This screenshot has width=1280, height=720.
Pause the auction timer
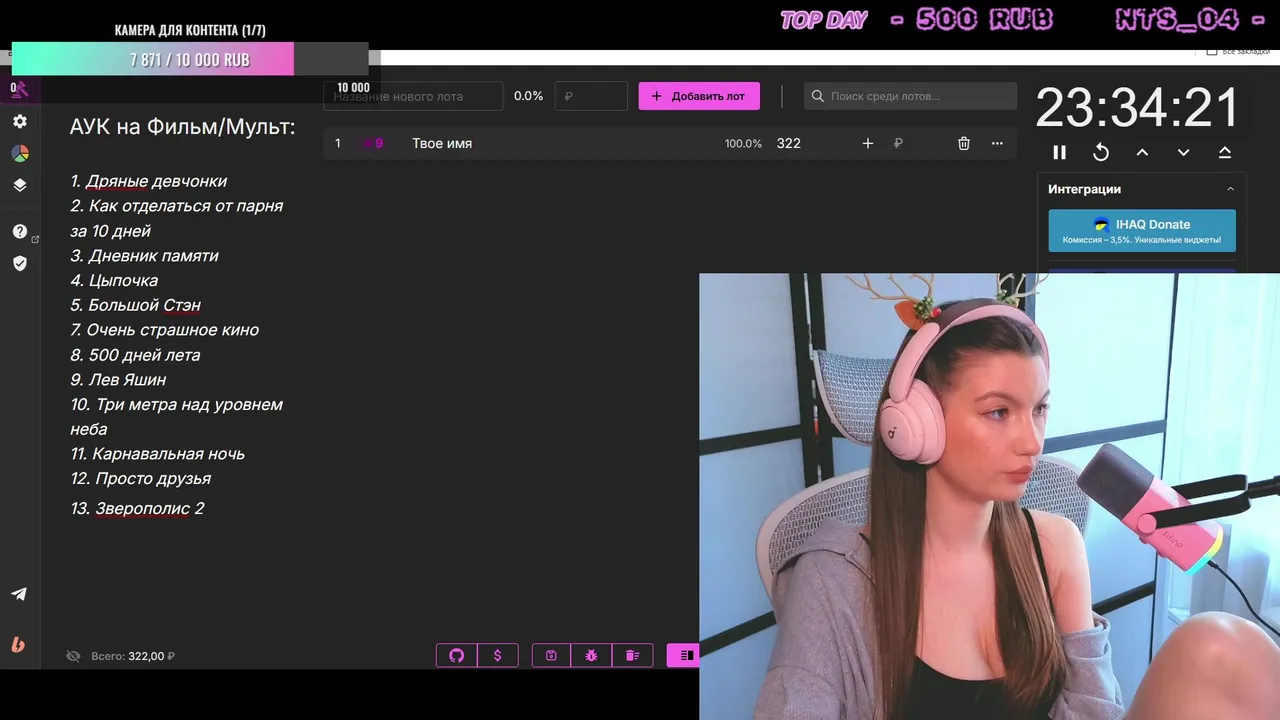coord(1060,152)
